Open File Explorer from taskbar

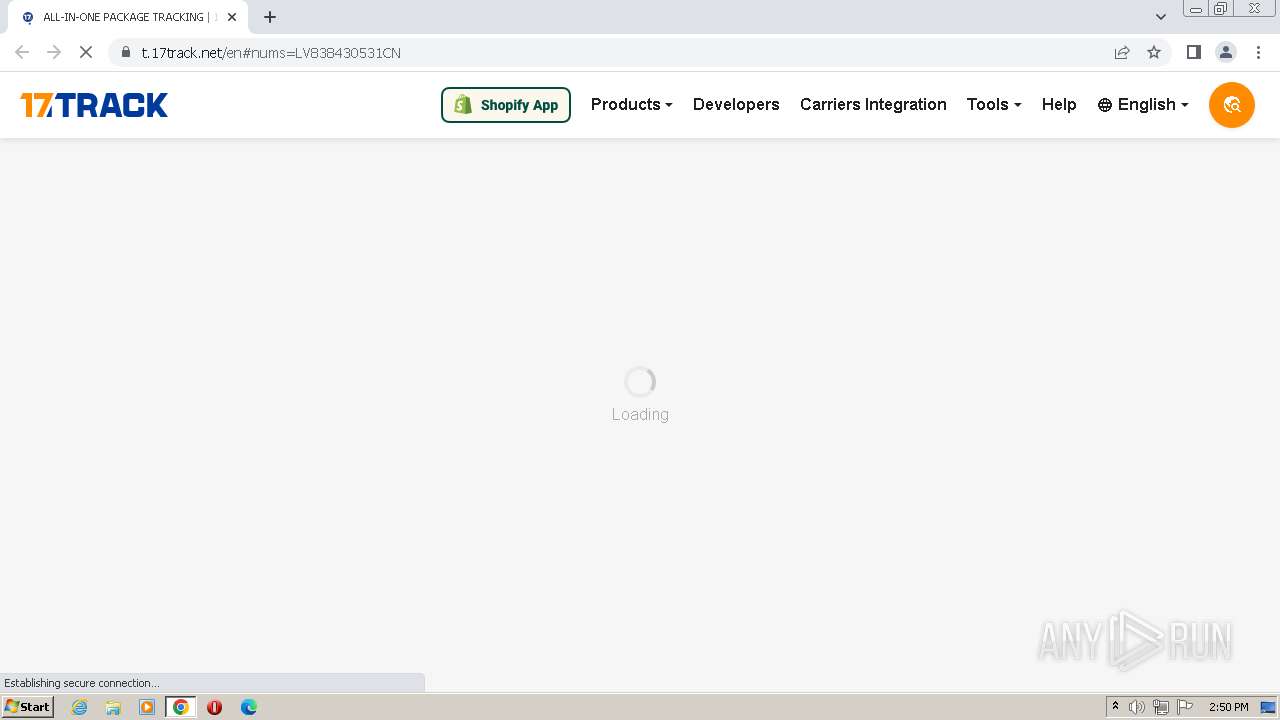click(x=113, y=707)
